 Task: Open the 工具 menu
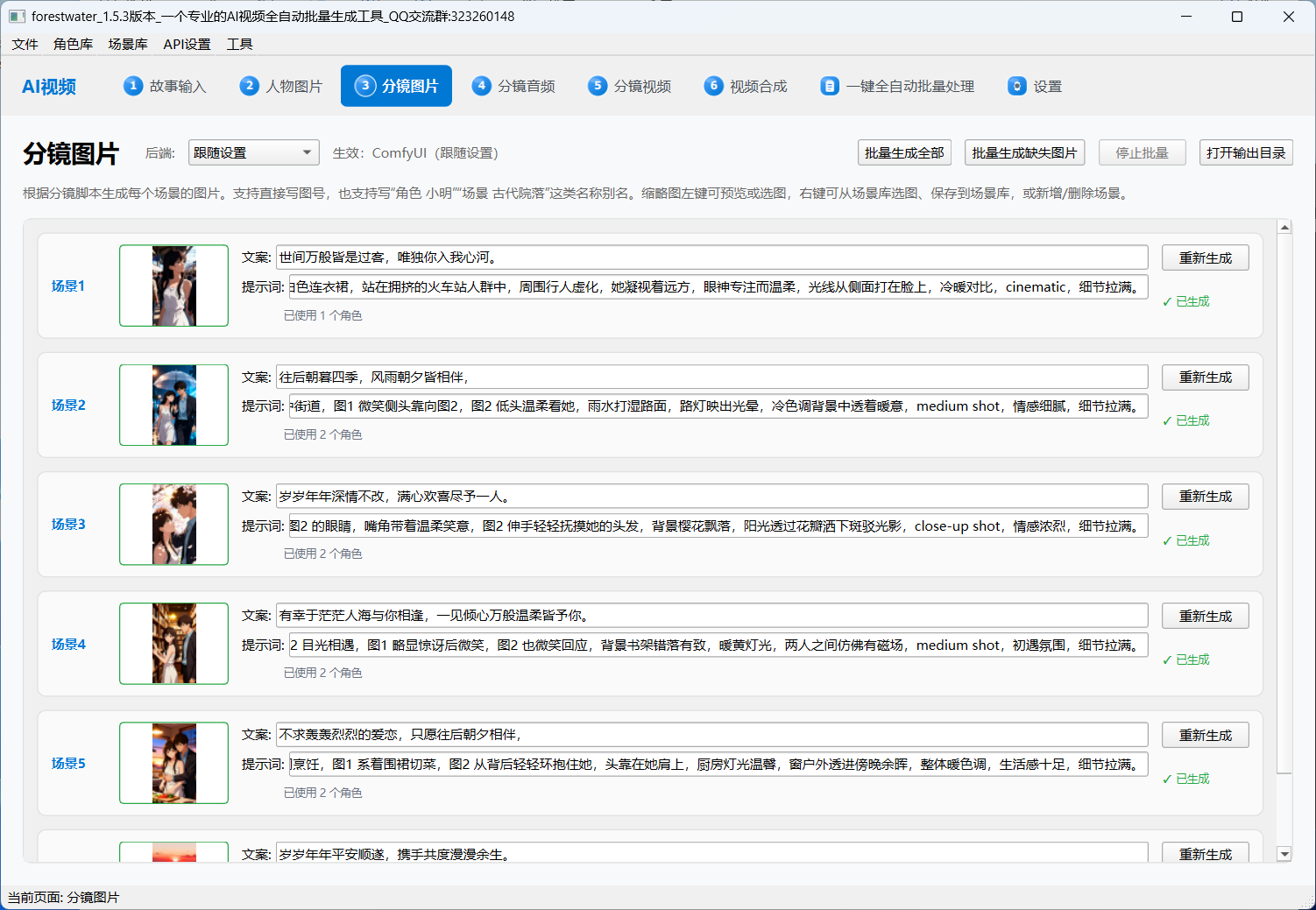click(x=239, y=44)
